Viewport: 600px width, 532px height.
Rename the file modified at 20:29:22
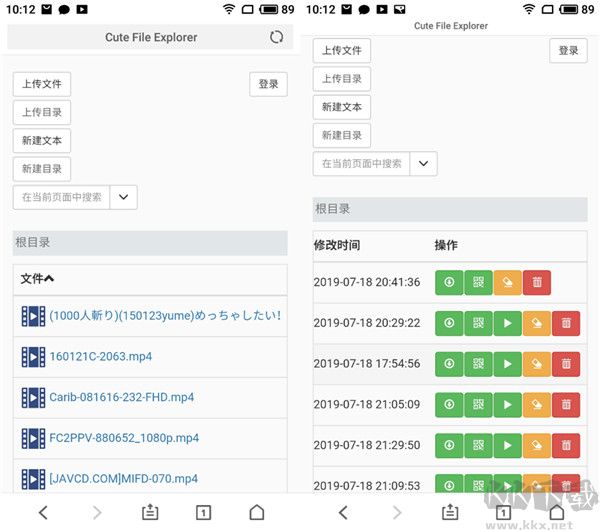tap(537, 323)
